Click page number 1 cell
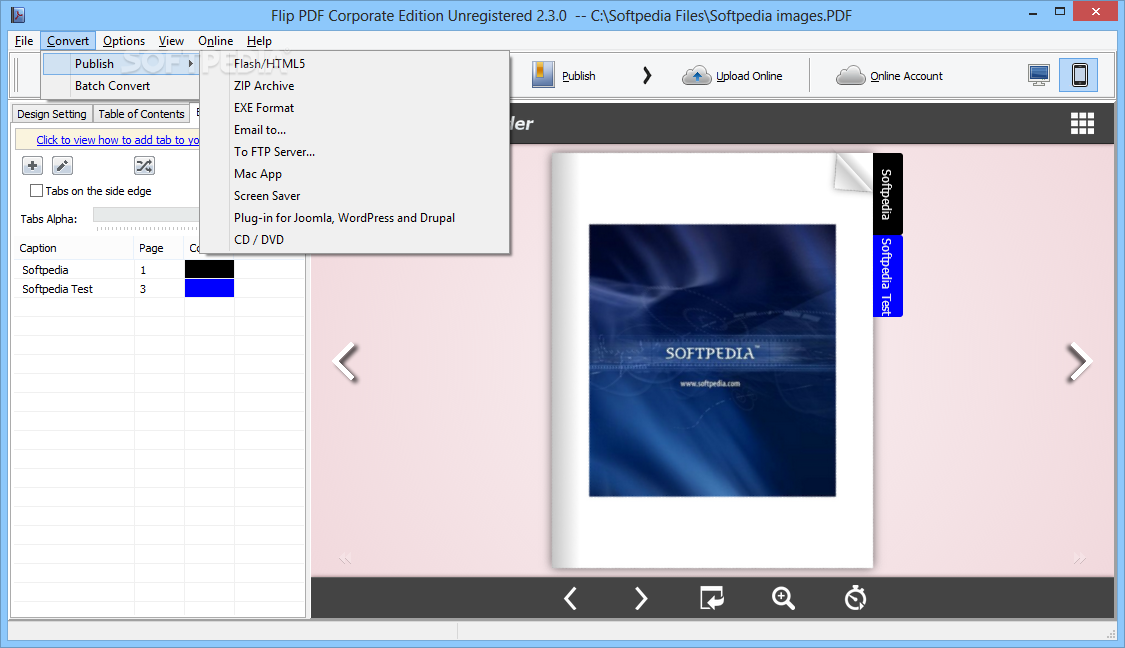Viewport: 1125px width, 648px height. click(x=159, y=270)
